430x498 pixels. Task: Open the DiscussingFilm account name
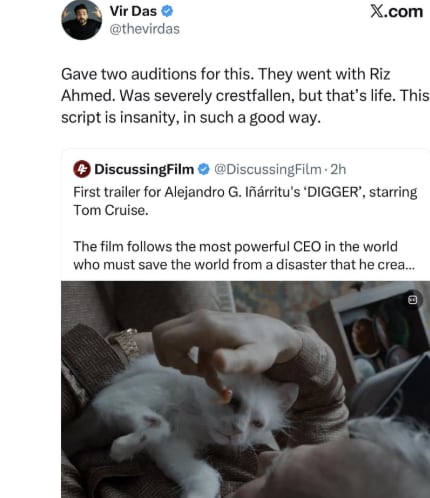(144, 169)
